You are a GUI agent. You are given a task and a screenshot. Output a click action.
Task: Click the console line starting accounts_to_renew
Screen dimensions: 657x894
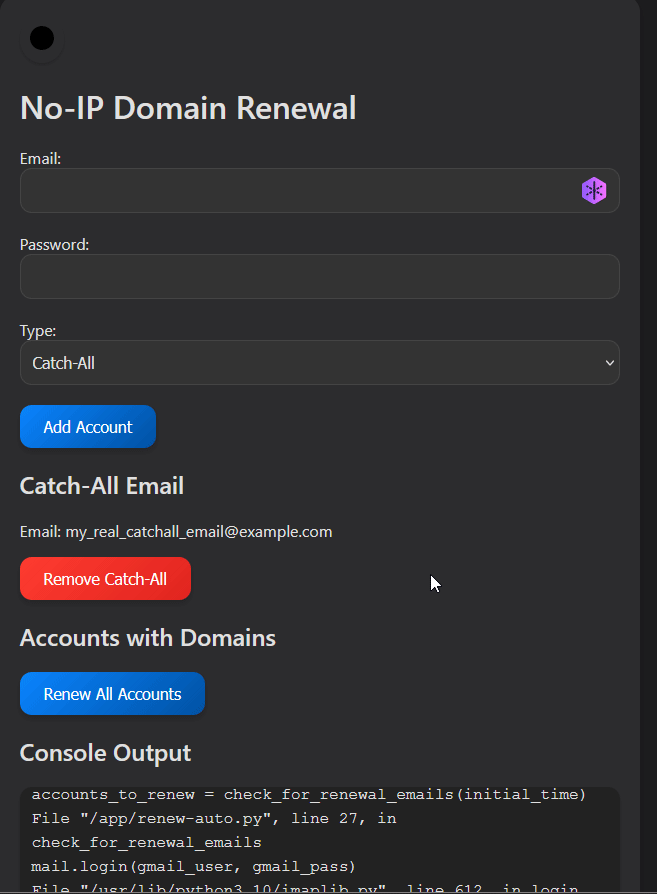[309, 795]
